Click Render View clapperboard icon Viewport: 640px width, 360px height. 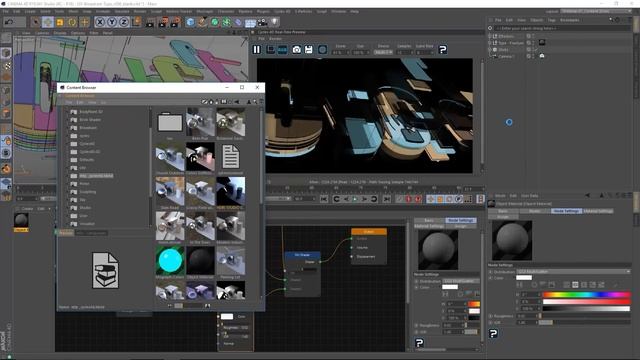tap(150, 22)
